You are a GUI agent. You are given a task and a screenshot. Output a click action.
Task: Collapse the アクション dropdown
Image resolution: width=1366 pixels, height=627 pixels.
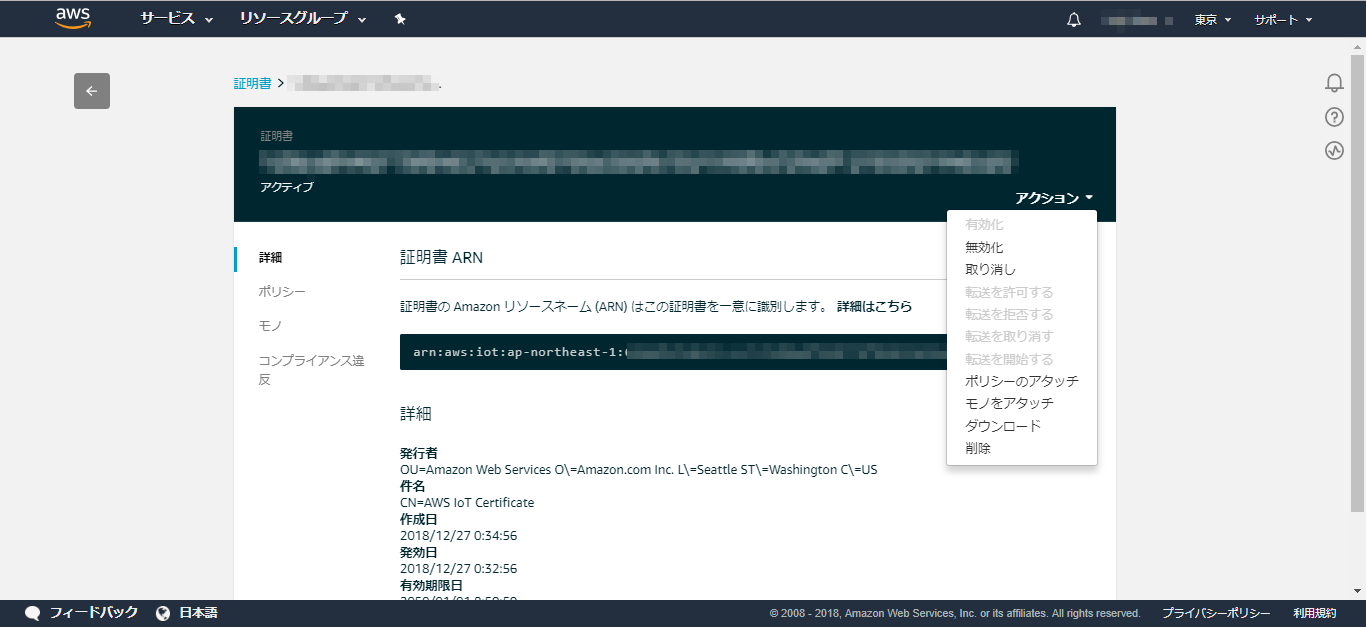(x=1054, y=198)
